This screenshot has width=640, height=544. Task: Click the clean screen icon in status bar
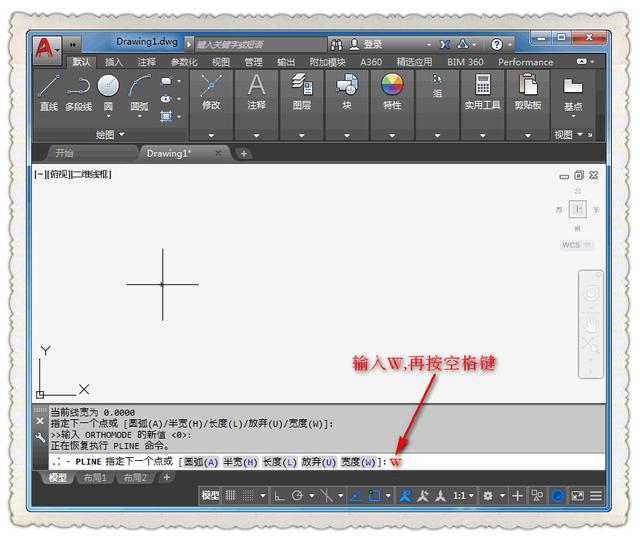tap(578, 496)
